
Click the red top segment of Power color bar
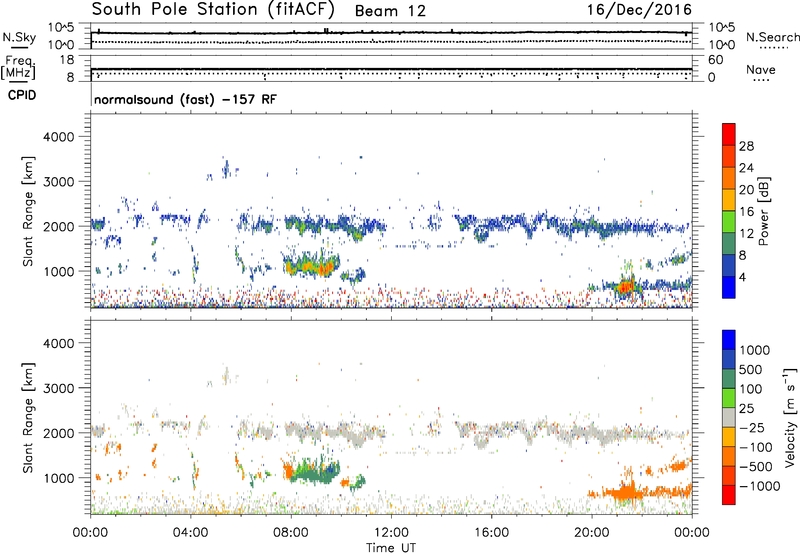point(729,134)
